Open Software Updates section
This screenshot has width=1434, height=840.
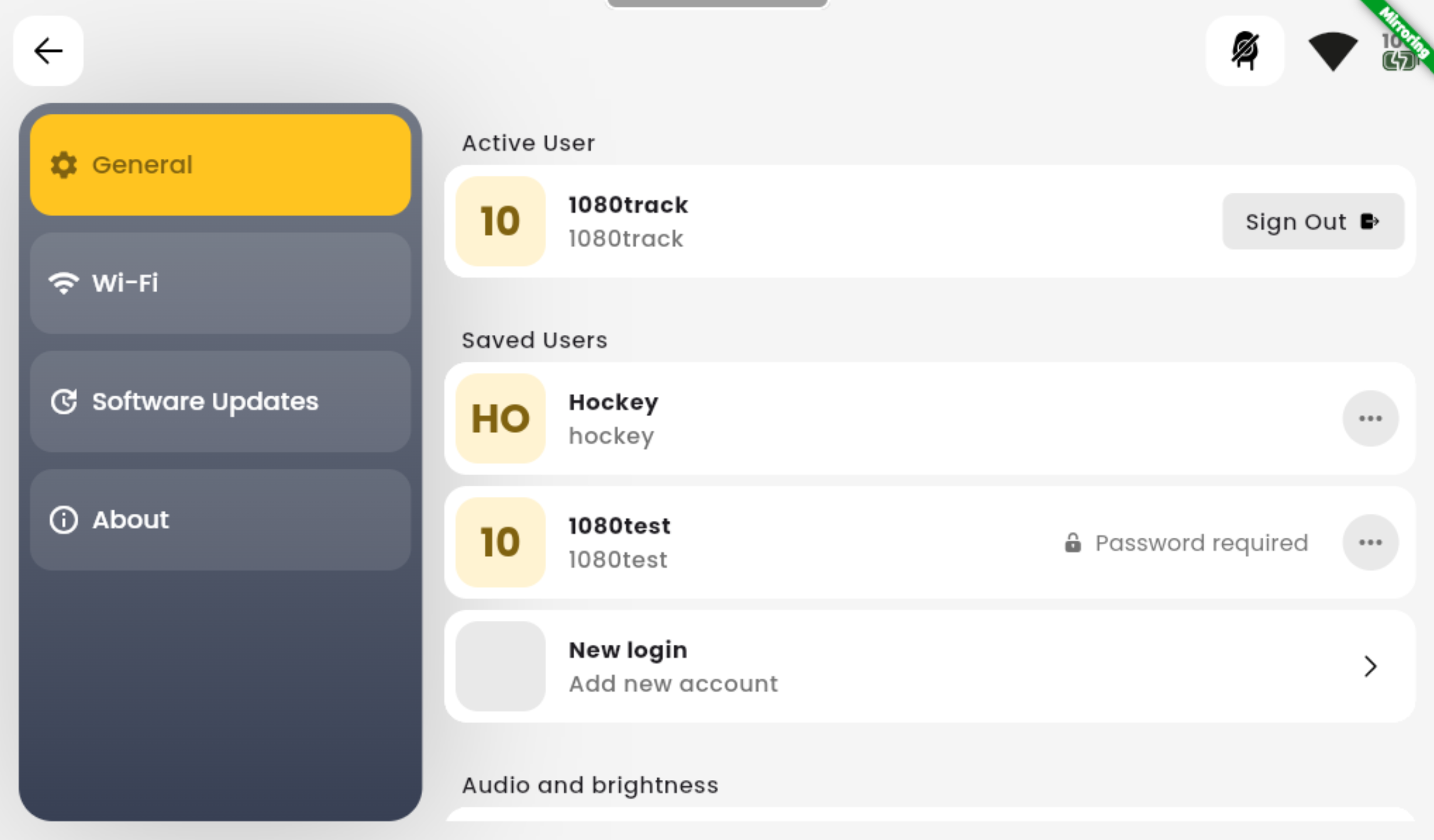tap(220, 401)
